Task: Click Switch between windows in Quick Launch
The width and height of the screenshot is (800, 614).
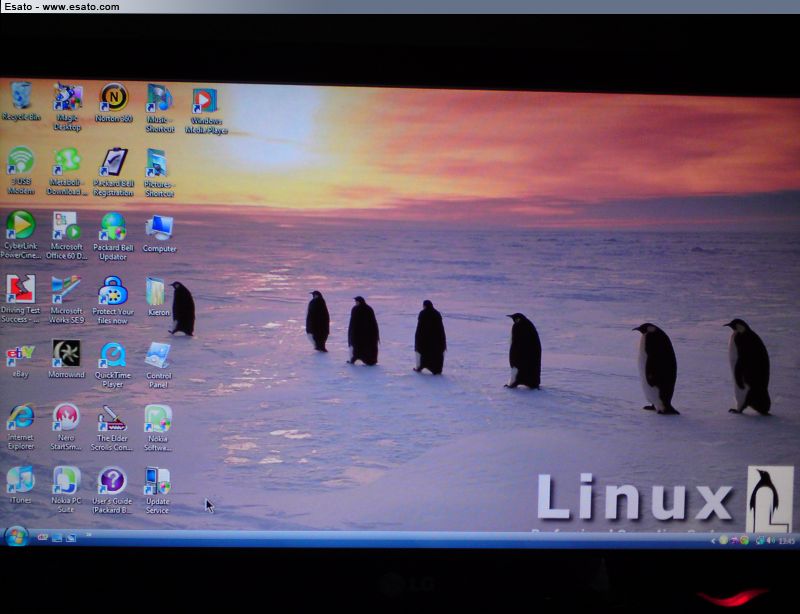Action: click(71, 537)
